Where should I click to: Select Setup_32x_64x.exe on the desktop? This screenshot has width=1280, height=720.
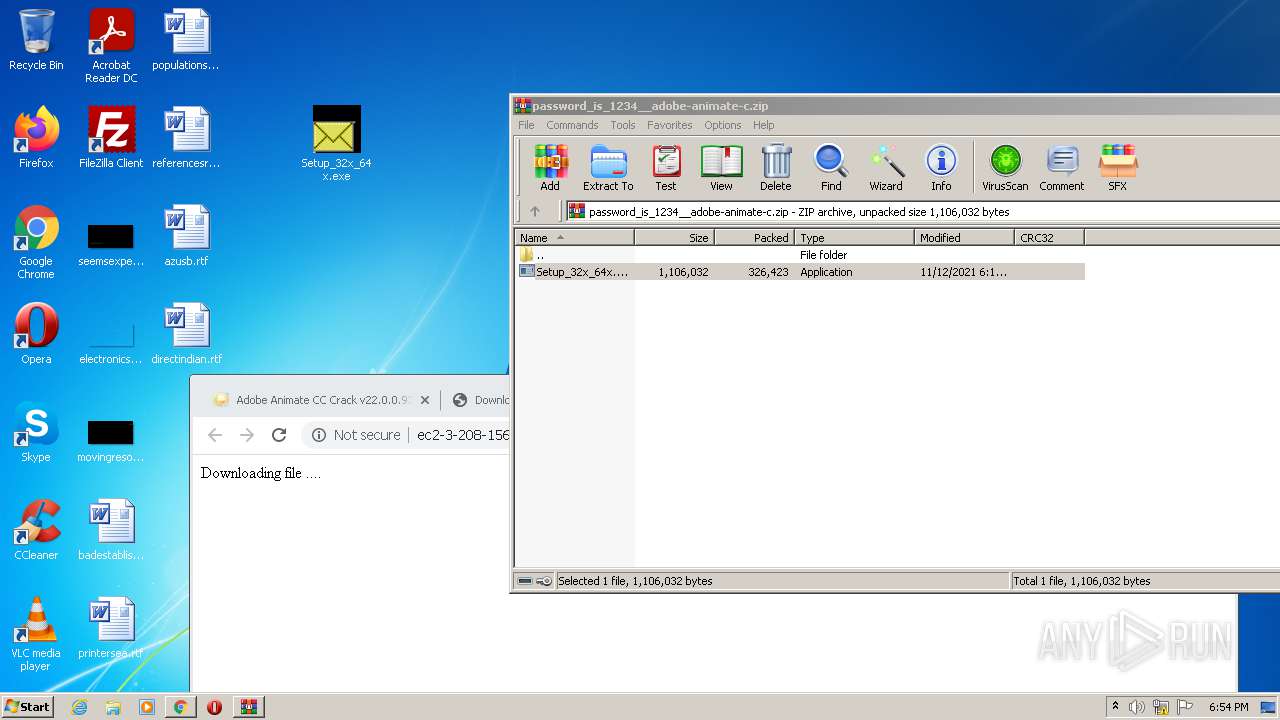[336, 144]
